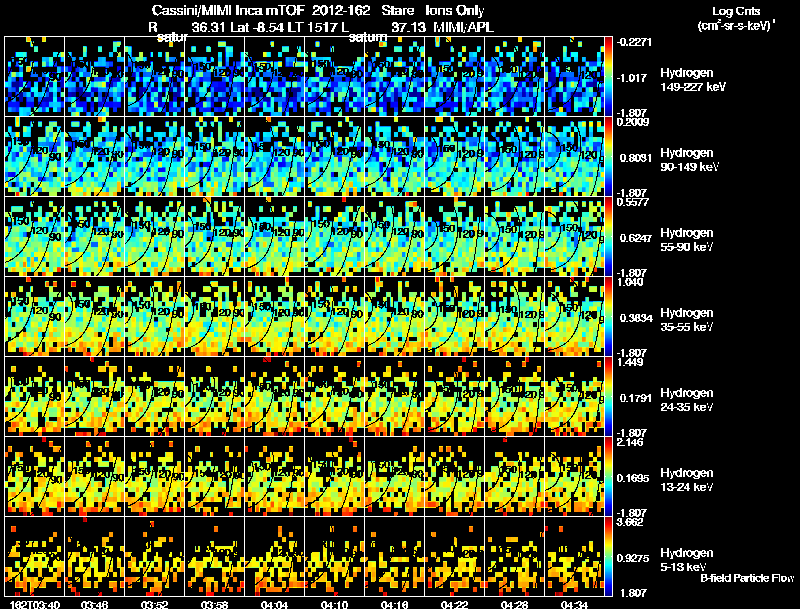The height and width of the screenshot is (609, 800).
Task: Click the color bar beside 35-55 keV row
Action: tap(608, 316)
